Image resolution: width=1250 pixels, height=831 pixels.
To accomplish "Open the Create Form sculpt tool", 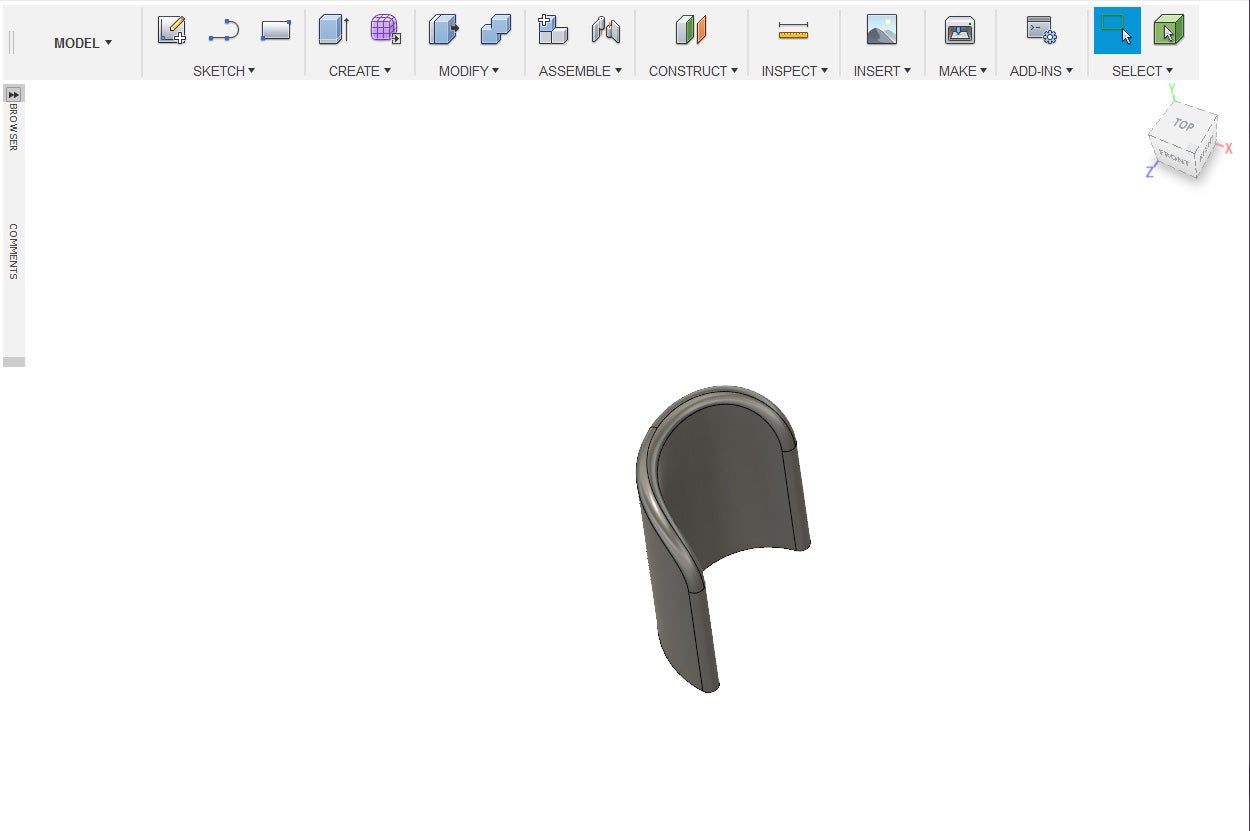I will tap(385, 30).
